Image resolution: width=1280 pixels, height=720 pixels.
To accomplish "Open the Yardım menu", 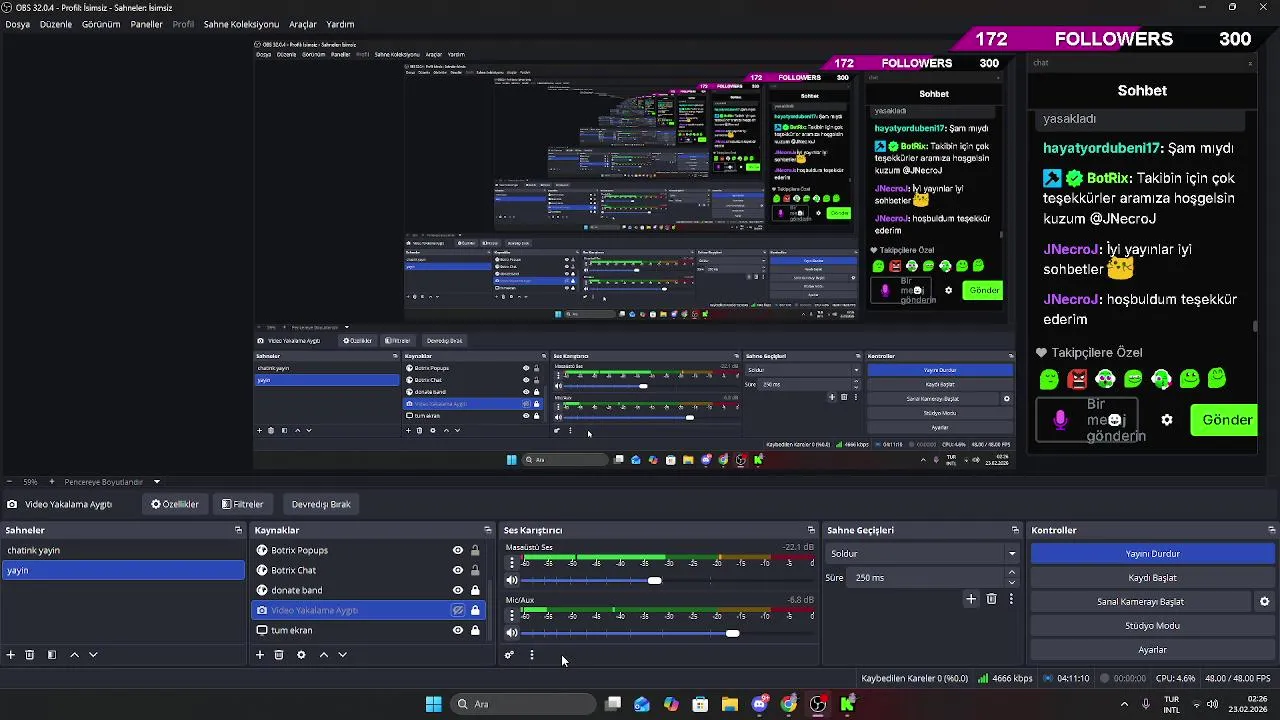I will pyautogui.click(x=340, y=24).
